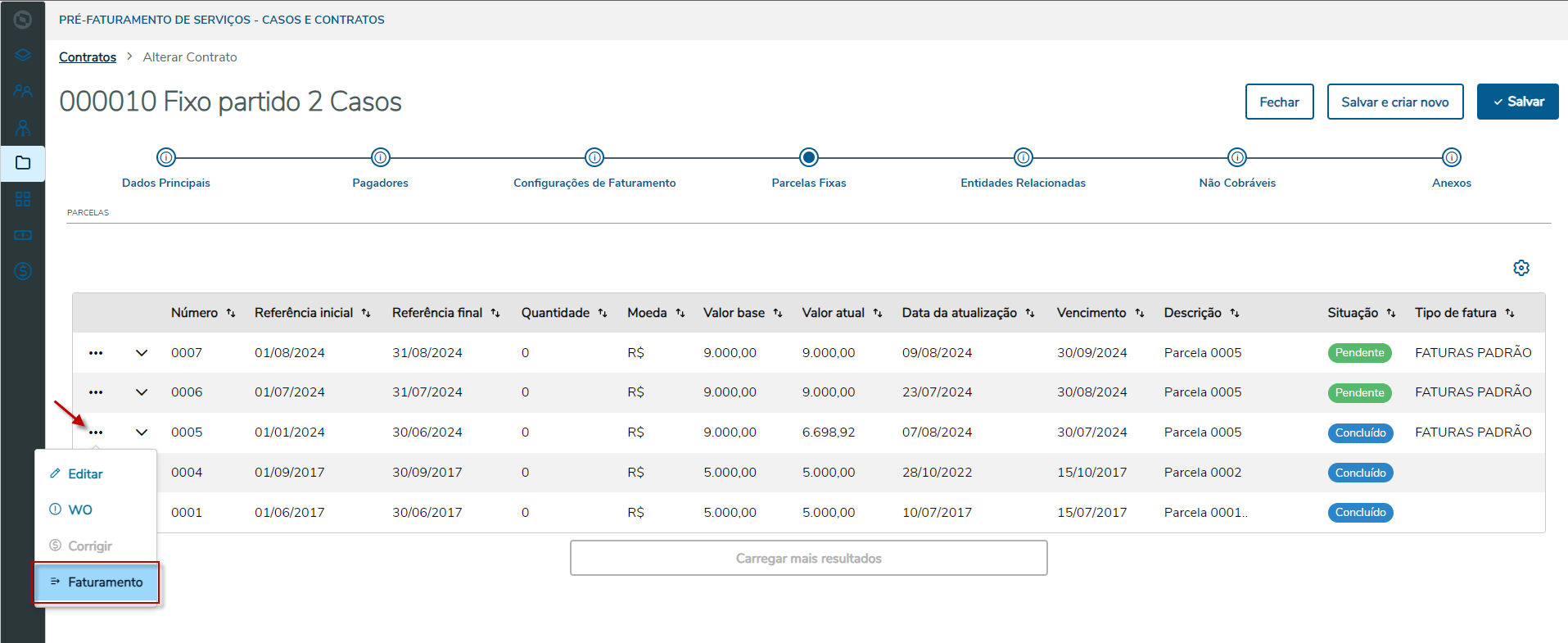Choose WO in the context menu
Viewport: 1568px width, 643px height.
tap(96, 509)
